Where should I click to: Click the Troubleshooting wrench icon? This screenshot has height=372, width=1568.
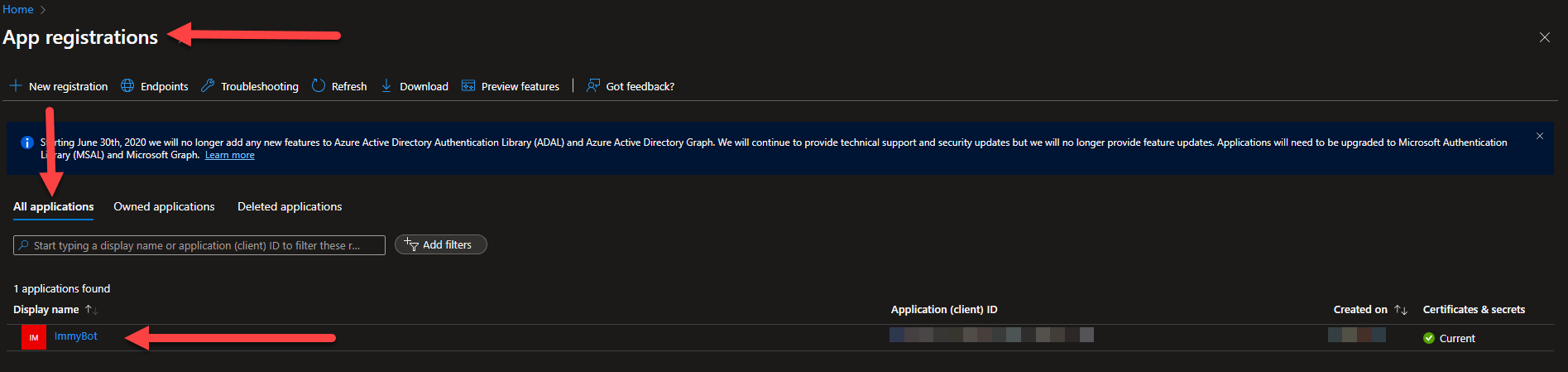pyautogui.click(x=208, y=86)
